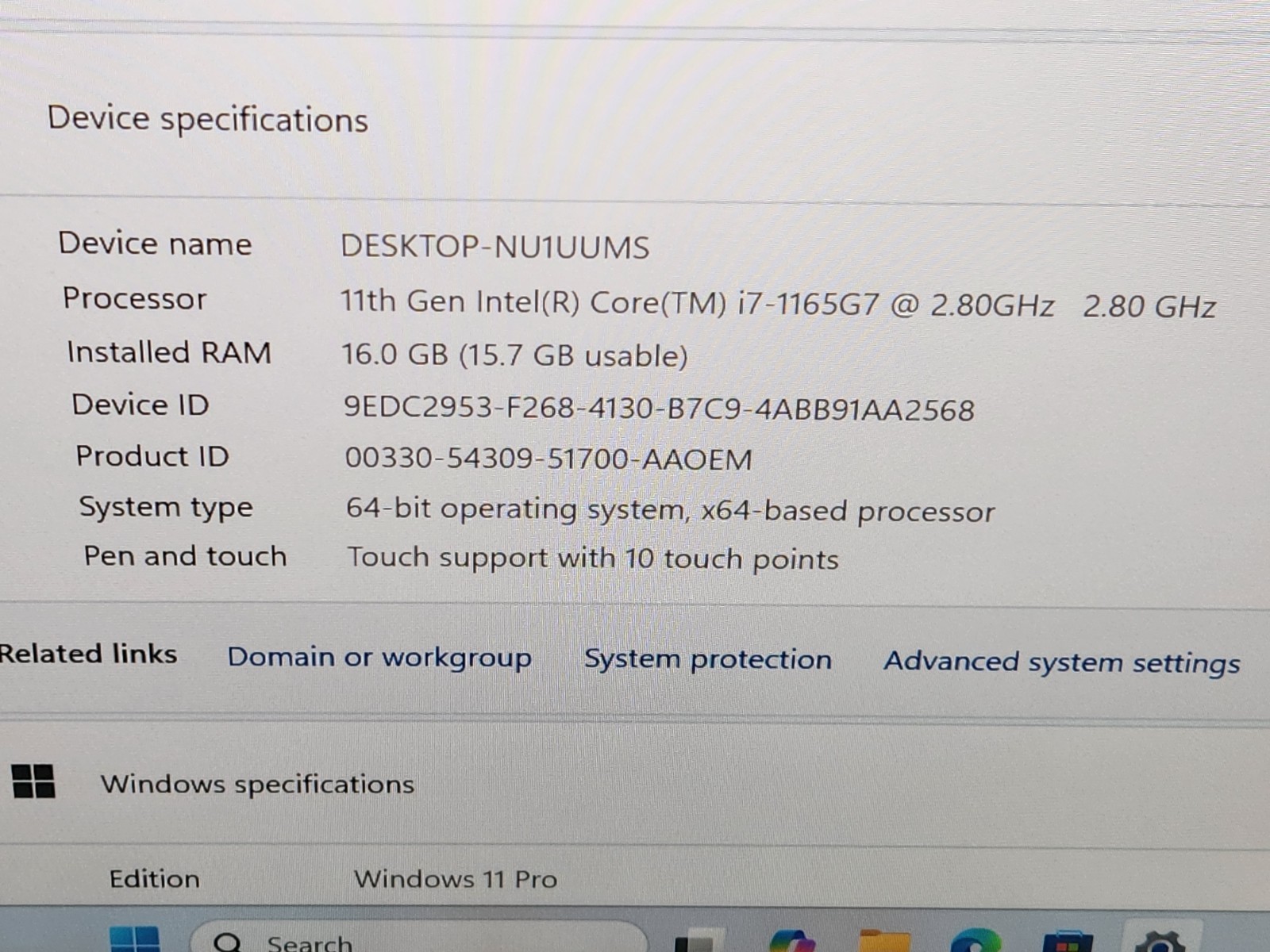
Task: Open Task View from the taskbar
Action: 699,941
